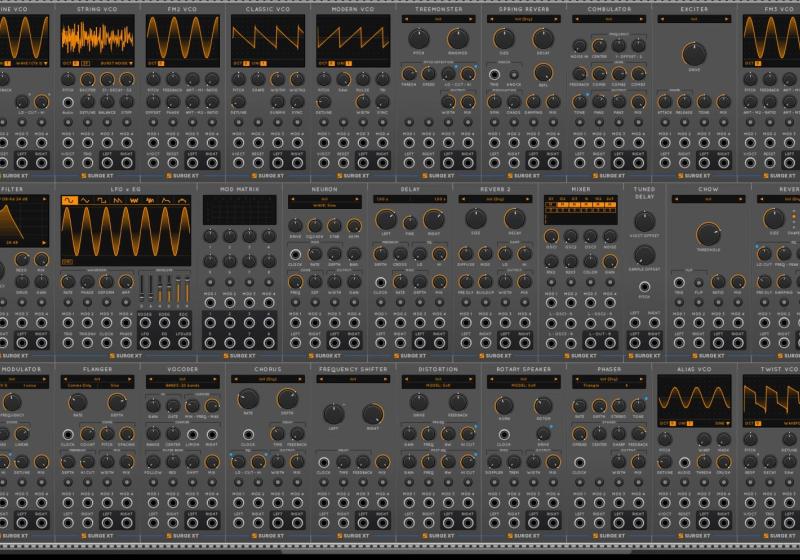
Task: Select square wave shape in LFO x EG
Action: (101, 200)
